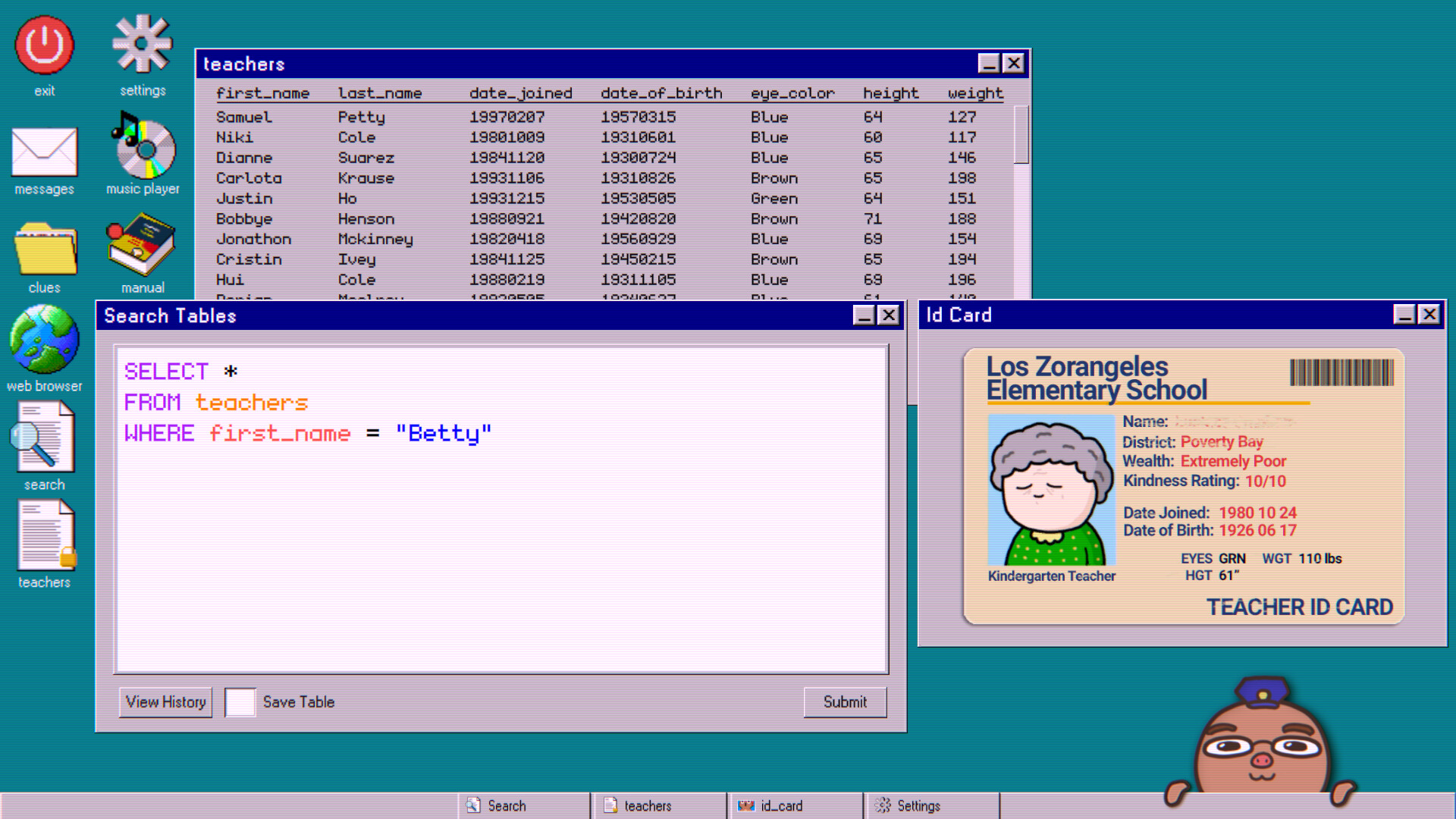Toggle the Save Table checkbox
Screen dimensions: 1456x819
tap(240, 702)
